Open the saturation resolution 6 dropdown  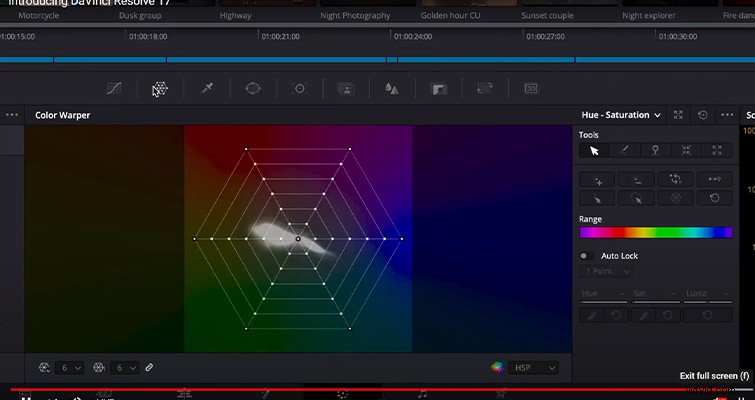(125, 368)
